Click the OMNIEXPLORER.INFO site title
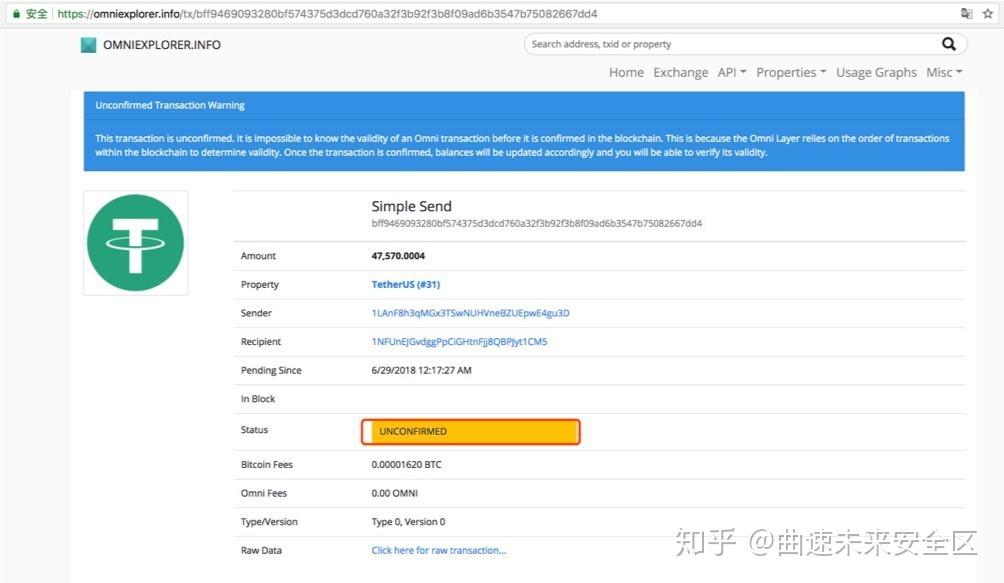This screenshot has height=583, width=1004. tap(161, 45)
